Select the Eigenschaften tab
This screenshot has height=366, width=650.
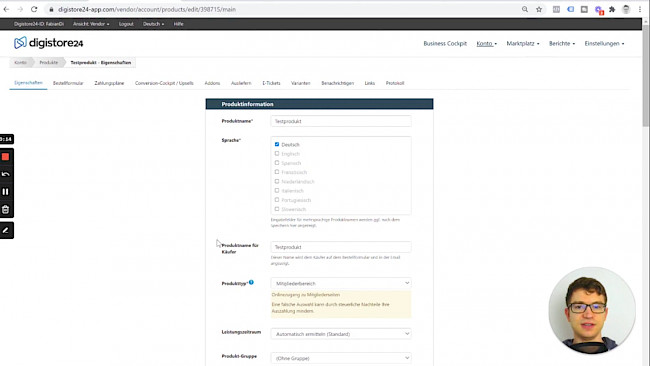(x=28, y=83)
